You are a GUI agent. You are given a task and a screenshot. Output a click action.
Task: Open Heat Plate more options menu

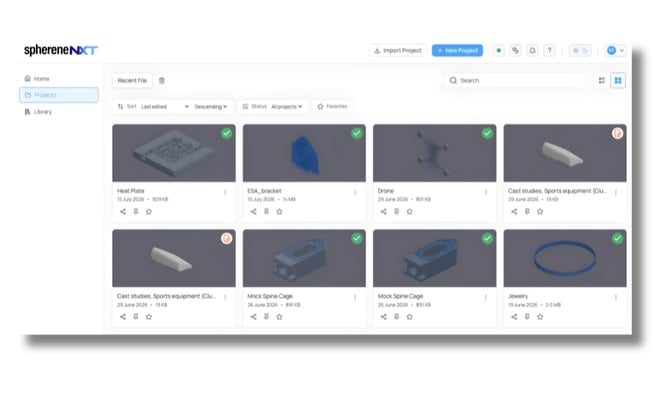point(225,192)
